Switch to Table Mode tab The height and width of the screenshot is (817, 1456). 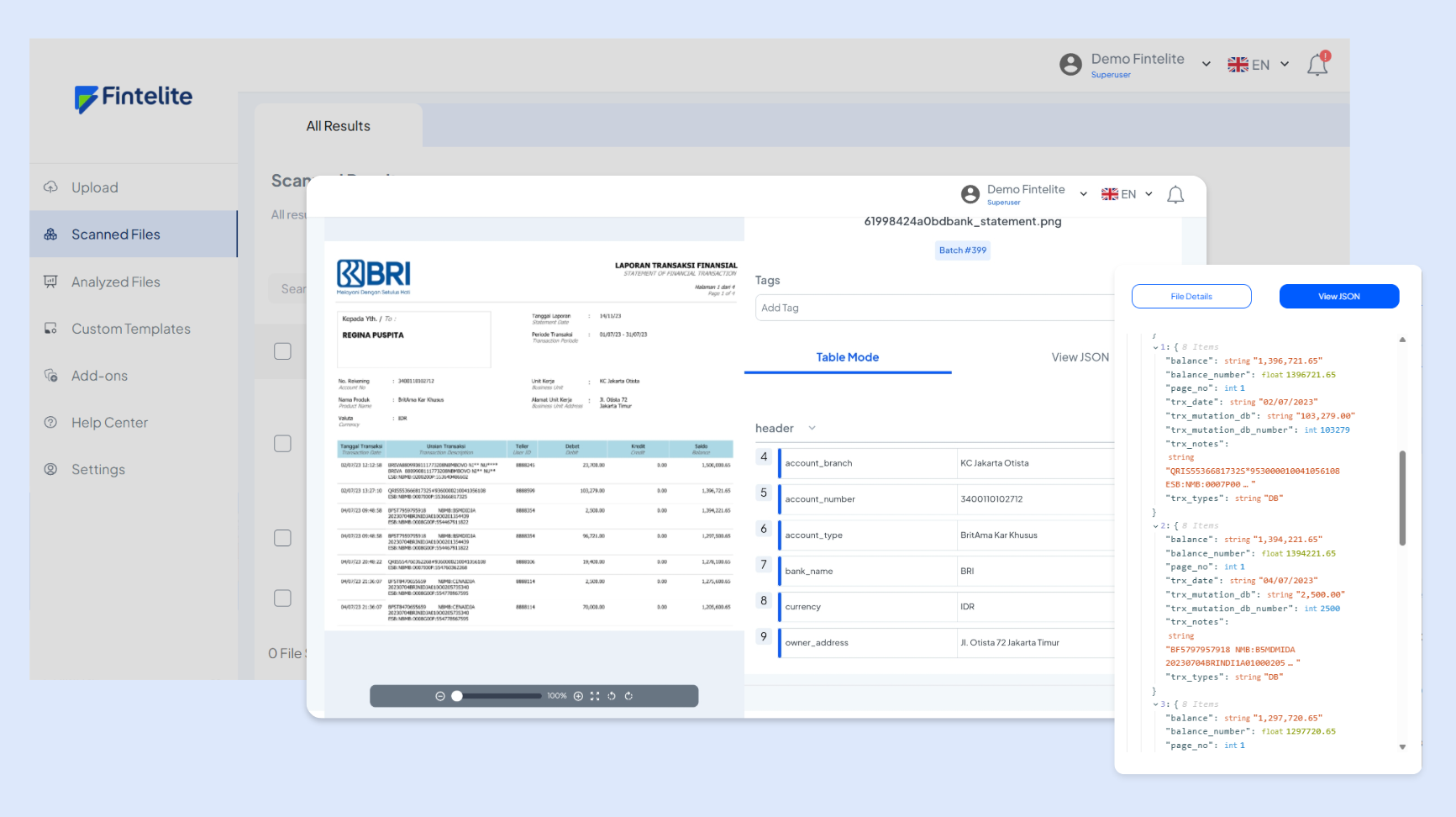click(847, 357)
